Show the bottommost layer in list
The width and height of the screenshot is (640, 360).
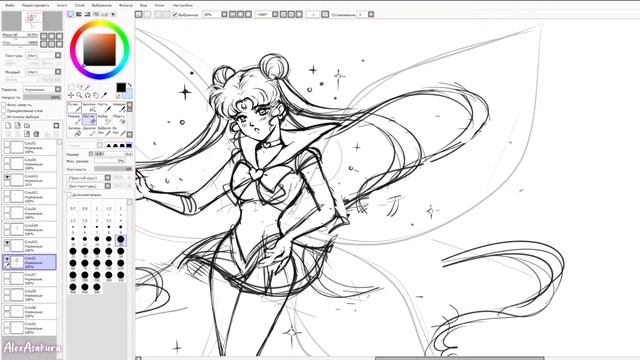coord(7,324)
